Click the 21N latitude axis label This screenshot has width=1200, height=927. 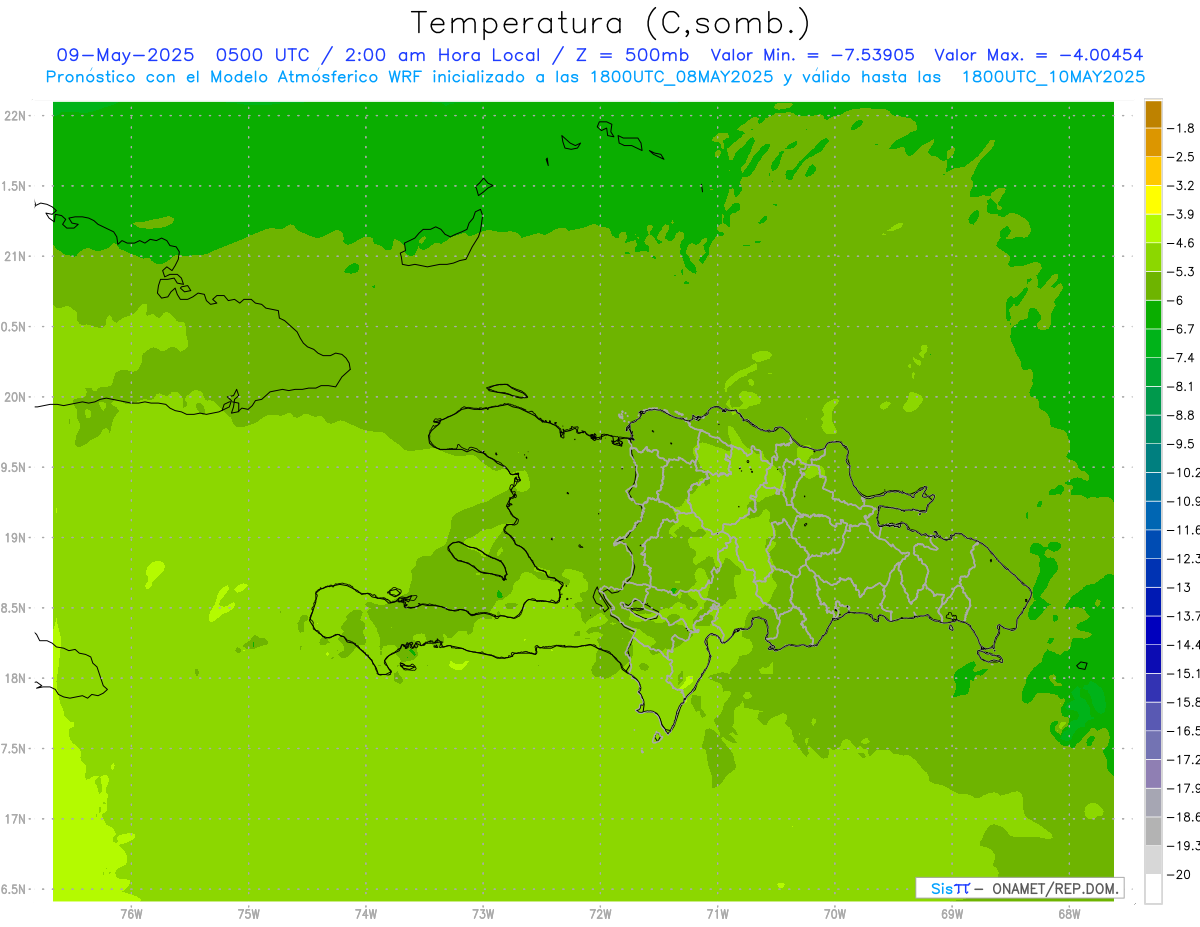17,256
